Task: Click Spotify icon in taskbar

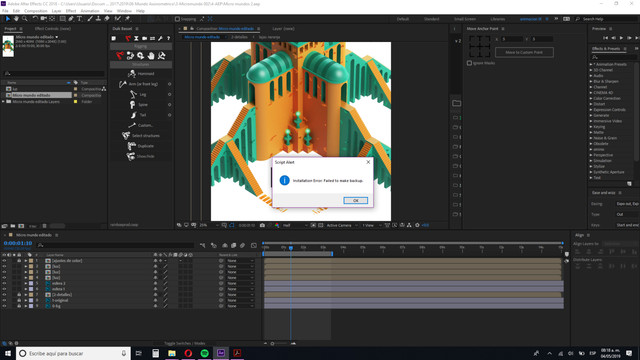Action: [x=204, y=353]
